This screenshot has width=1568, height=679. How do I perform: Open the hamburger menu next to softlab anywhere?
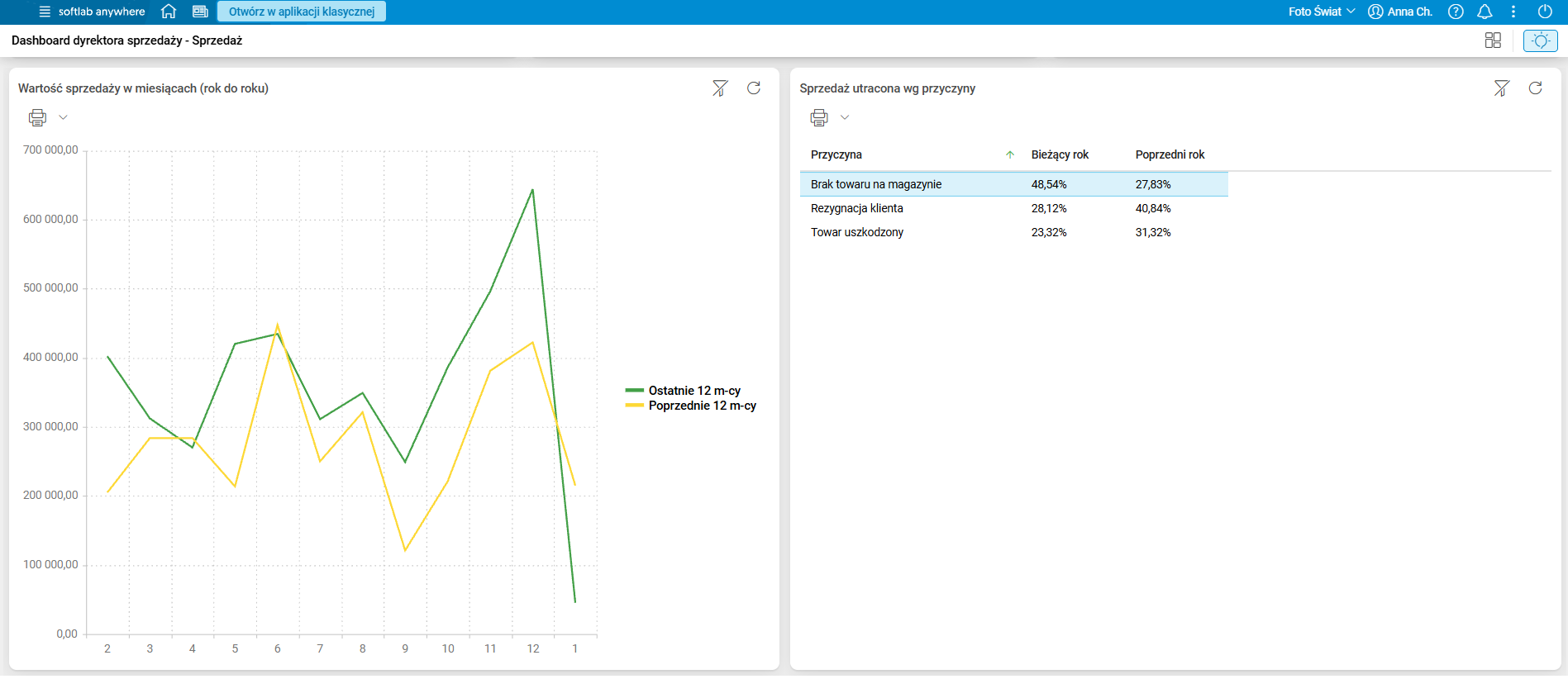click(x=45, y=12)
